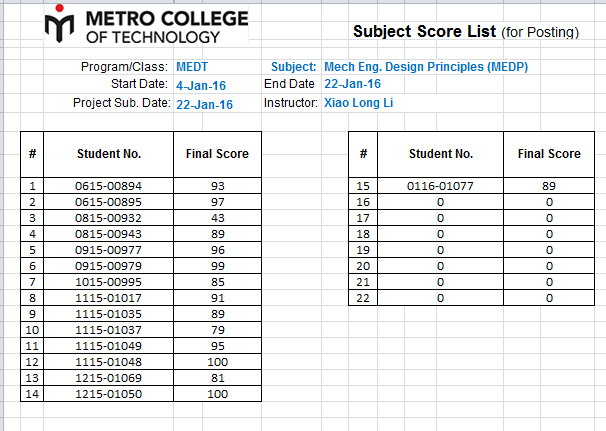Select the 'End Date' label
This screenshot has height=431, width=606.
coord(289,84)
